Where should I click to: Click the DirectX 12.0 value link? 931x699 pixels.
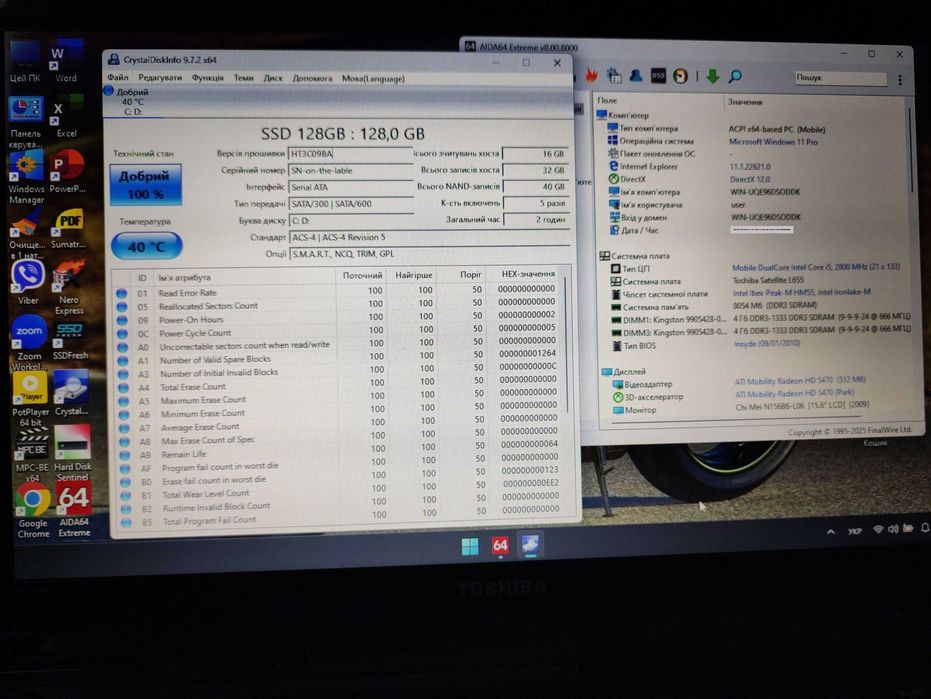[x=750, y=179]
